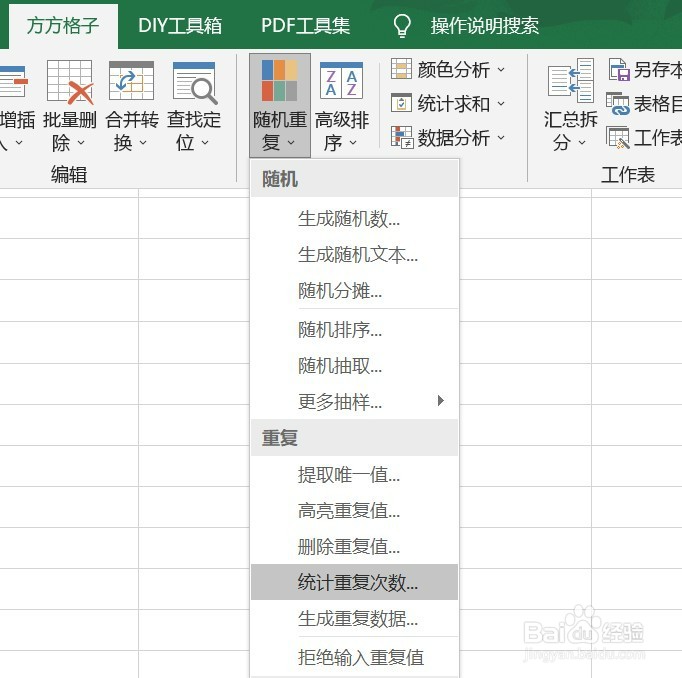Click the 合并转换 table icon
Image resolution: width=682 pixels, height=678 pixels.
131,81
